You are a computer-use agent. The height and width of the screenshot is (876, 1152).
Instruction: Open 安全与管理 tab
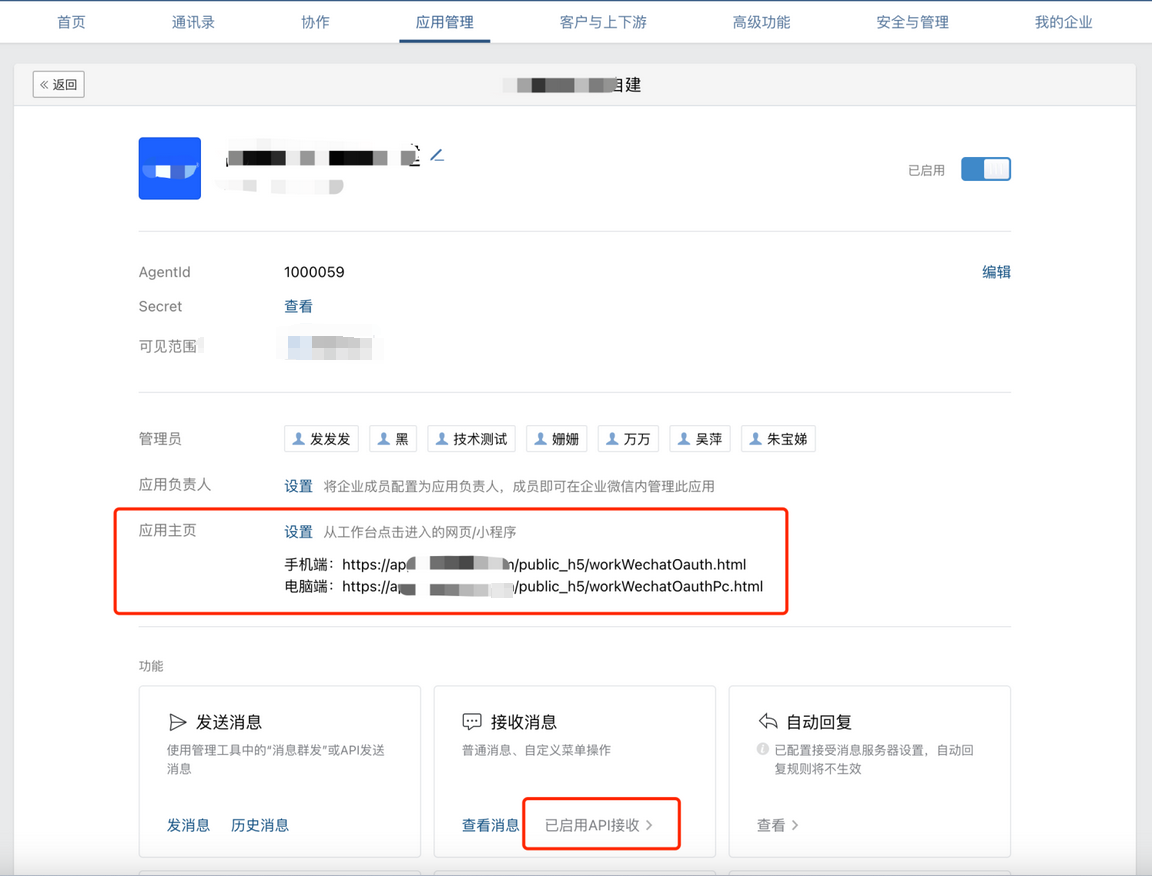pos(912,22)
